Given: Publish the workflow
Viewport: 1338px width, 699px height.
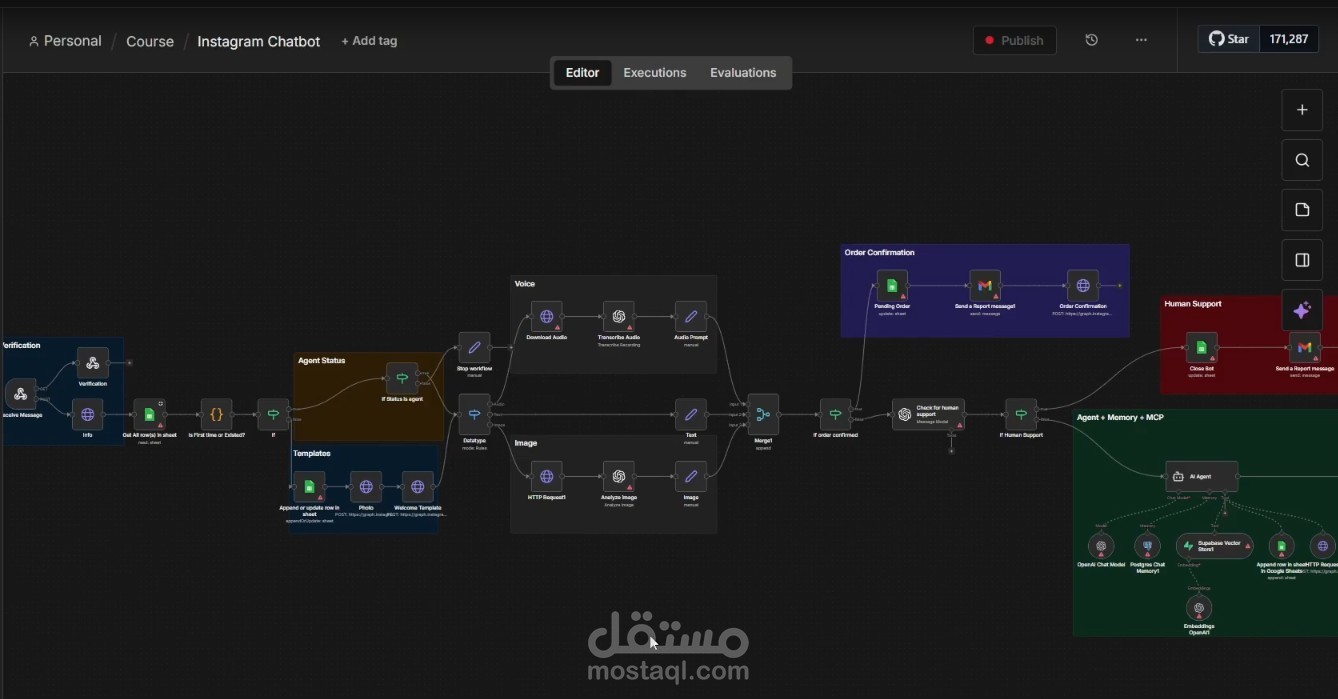Looking at the screenshot, I should click(1014, 40).
